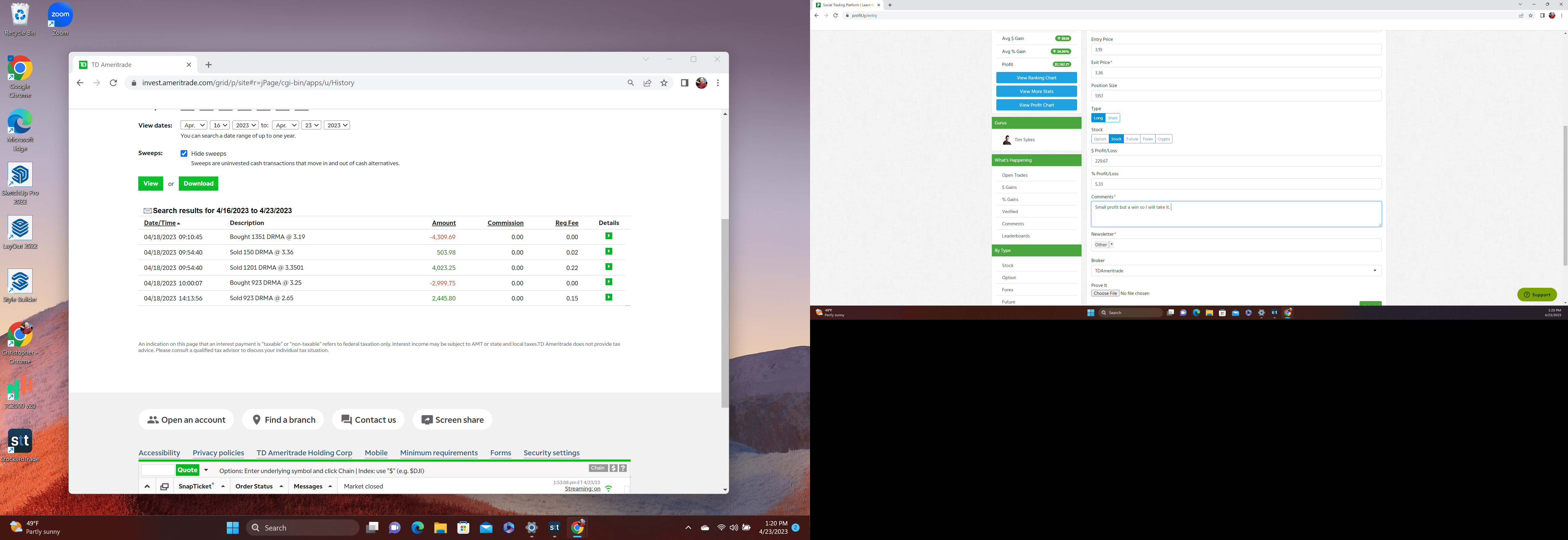Image resolution: width=1568 pixels, height=540 pixels.
Task: Open the Broker TDAmeritrade dropdown
Action: tap(1236, 271)
